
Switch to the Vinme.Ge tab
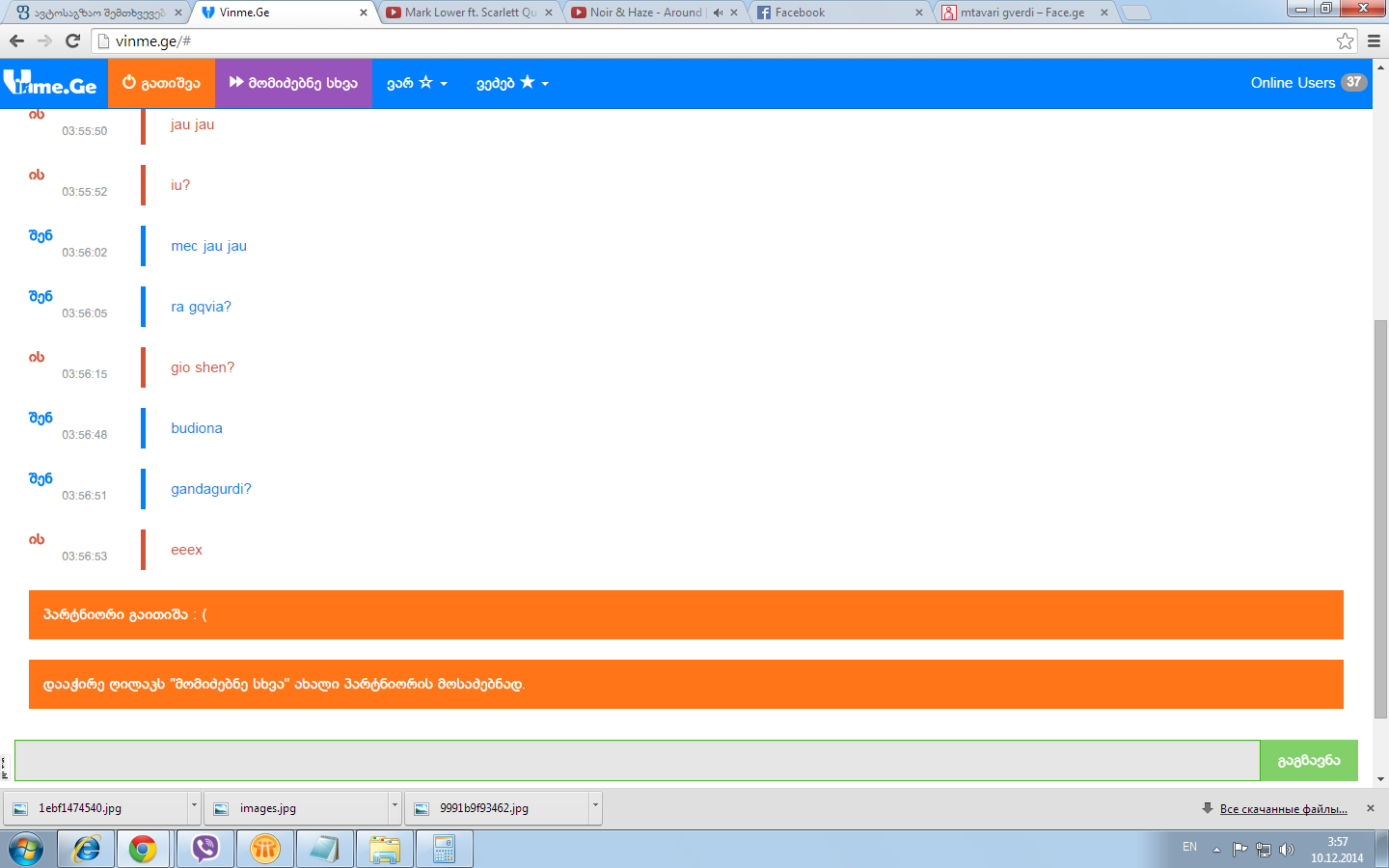[285, 13]
